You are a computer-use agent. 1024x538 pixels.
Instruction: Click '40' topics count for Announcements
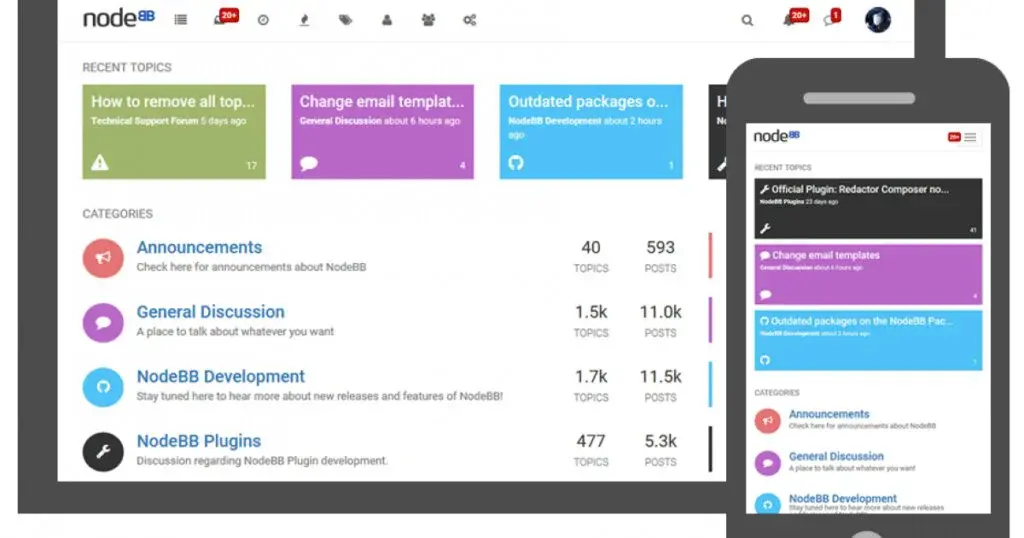pos(591,247)
